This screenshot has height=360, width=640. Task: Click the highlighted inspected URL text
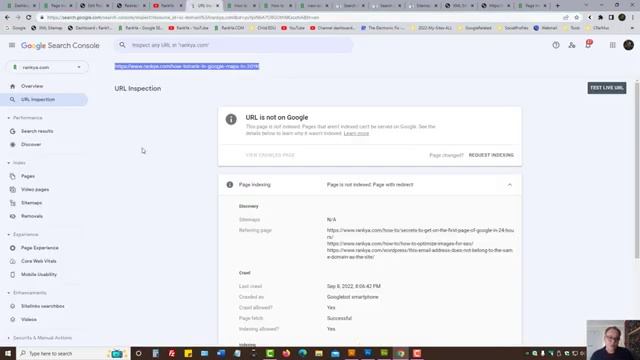pyautogui.click(x=187, y=66)
